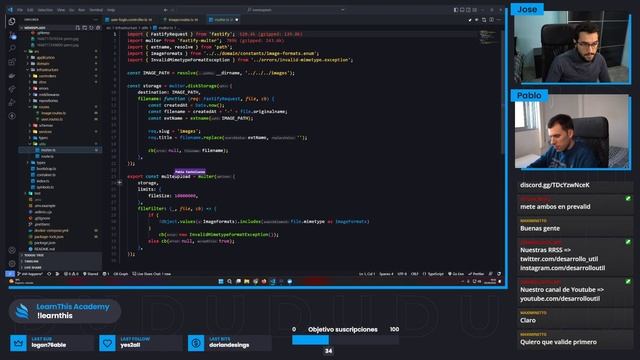This screenshot has height=360, width=640.
Task: Click VS Code icon on the taskbar
Action: 273,281
